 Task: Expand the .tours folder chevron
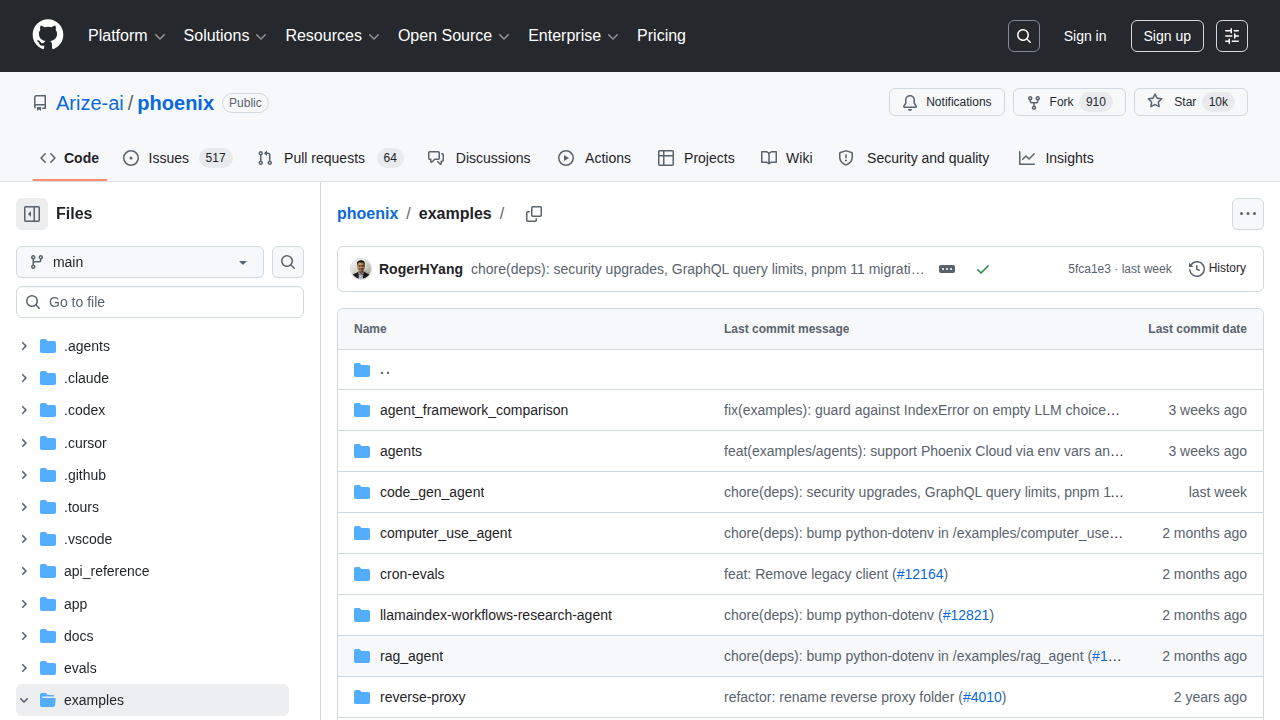(x=24, y=507)
